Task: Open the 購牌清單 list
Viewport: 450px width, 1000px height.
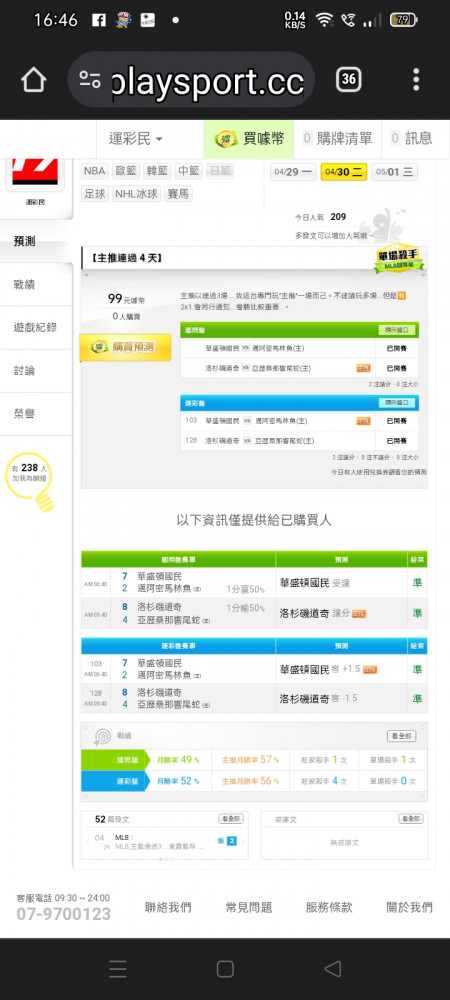Action: (337, 138)
